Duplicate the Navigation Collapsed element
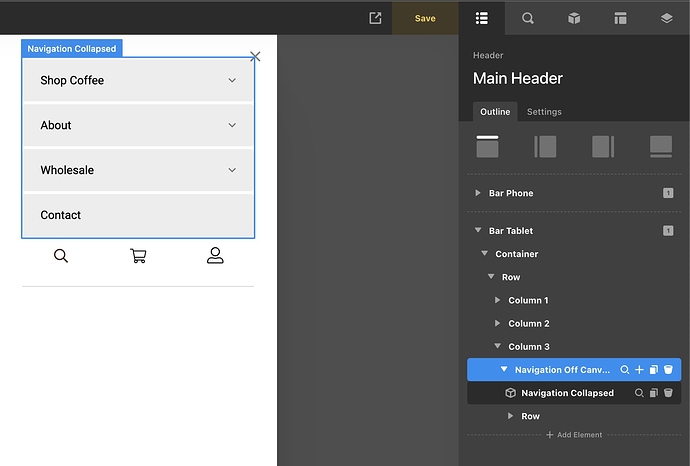 tap(654, 393)
